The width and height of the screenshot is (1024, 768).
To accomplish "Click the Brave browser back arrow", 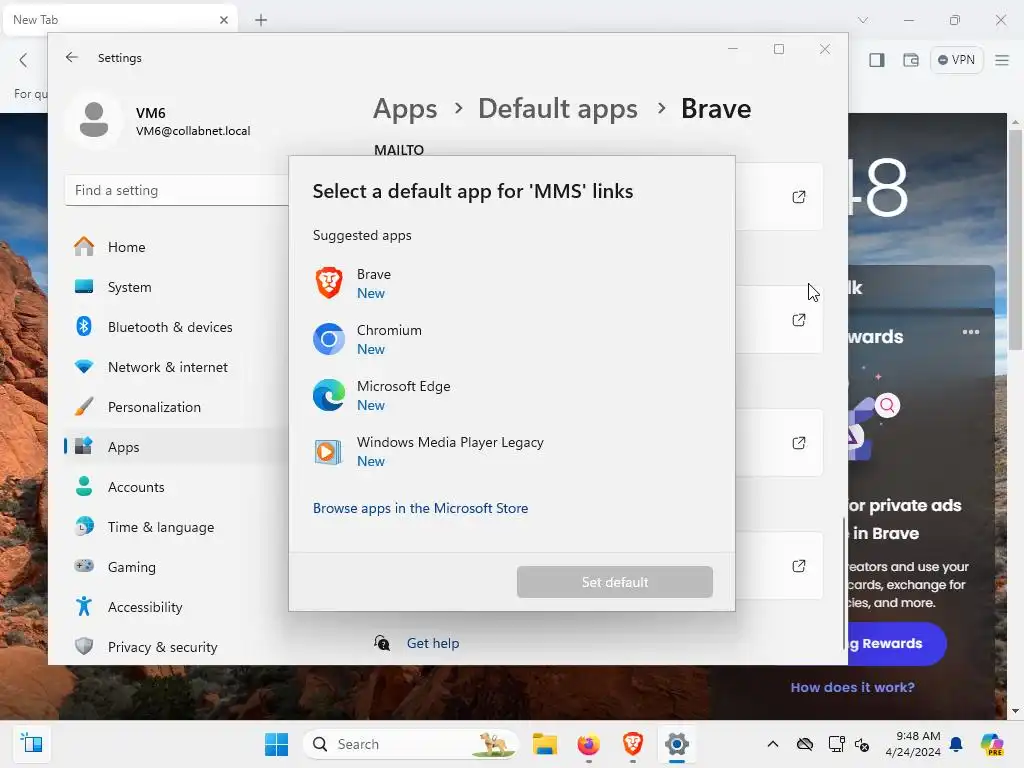I will [24, 60].
